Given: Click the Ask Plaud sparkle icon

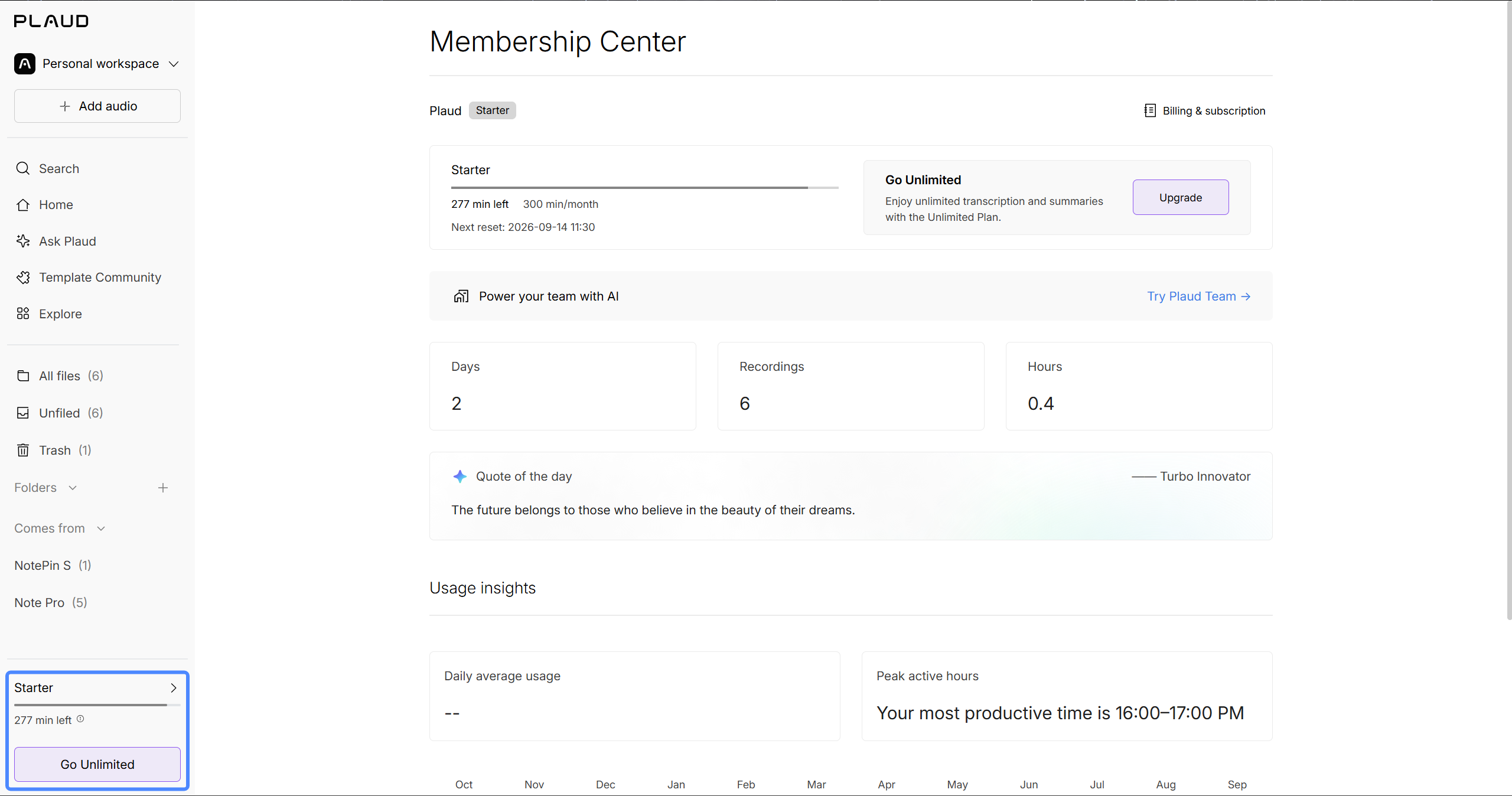Looking at the screenshot, I should pos(23,241).
